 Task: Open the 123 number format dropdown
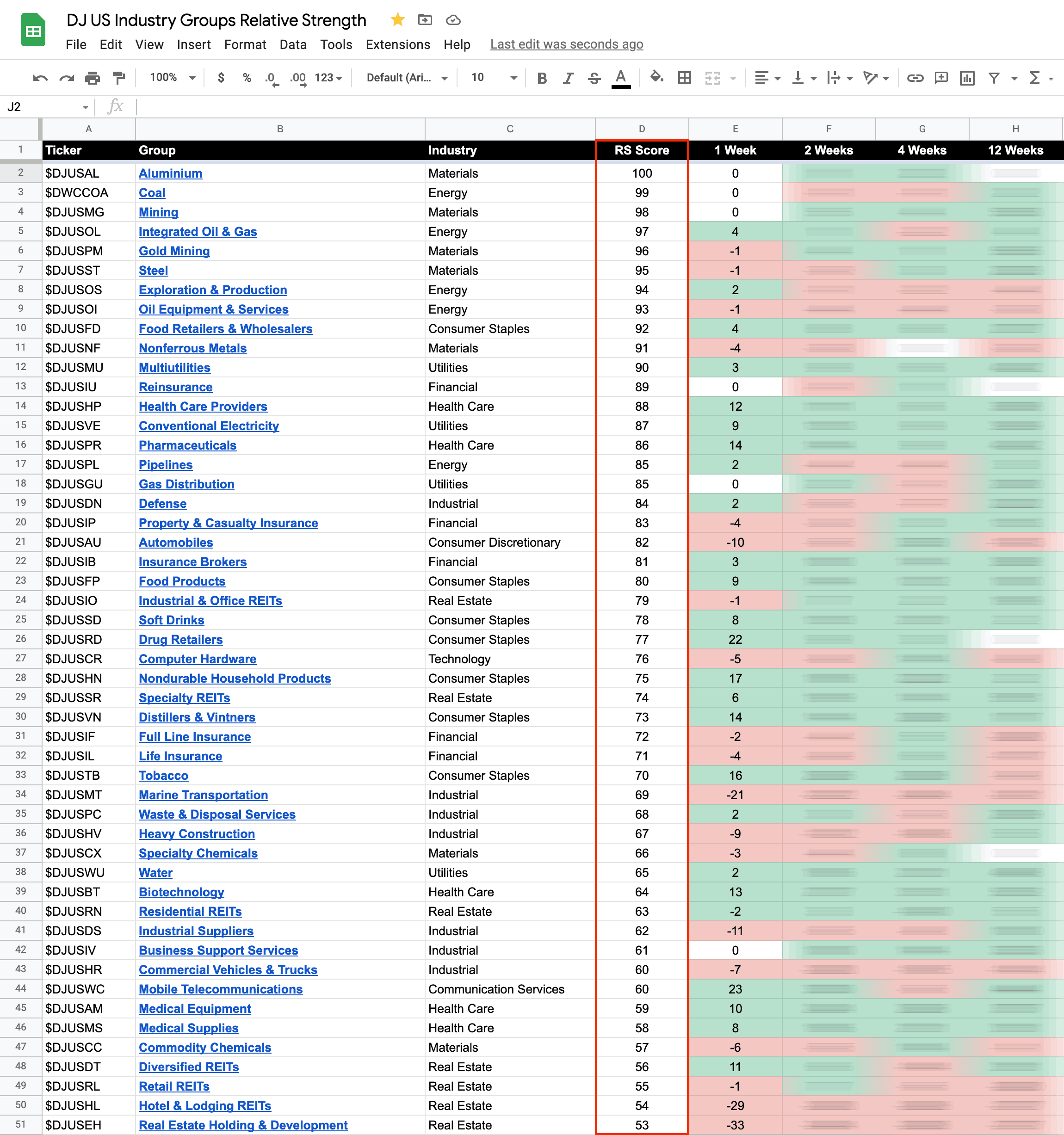328,78
